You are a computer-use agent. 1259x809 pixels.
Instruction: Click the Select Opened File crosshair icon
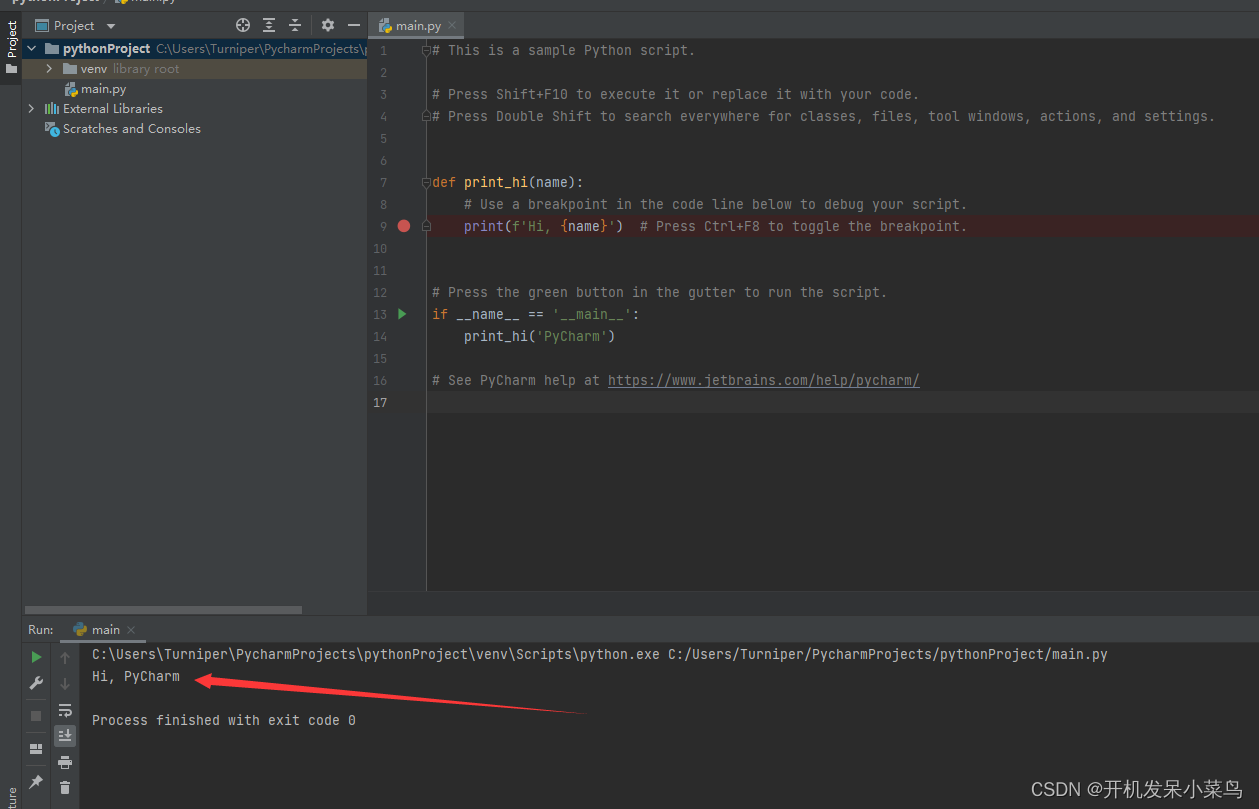pos(243,25)
